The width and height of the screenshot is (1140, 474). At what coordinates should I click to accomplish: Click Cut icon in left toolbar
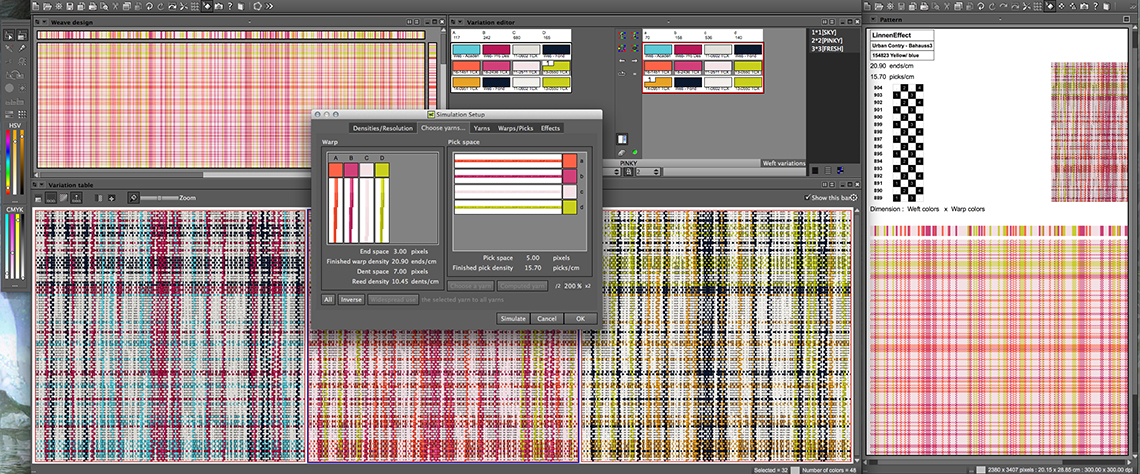[x=116, y=6]
